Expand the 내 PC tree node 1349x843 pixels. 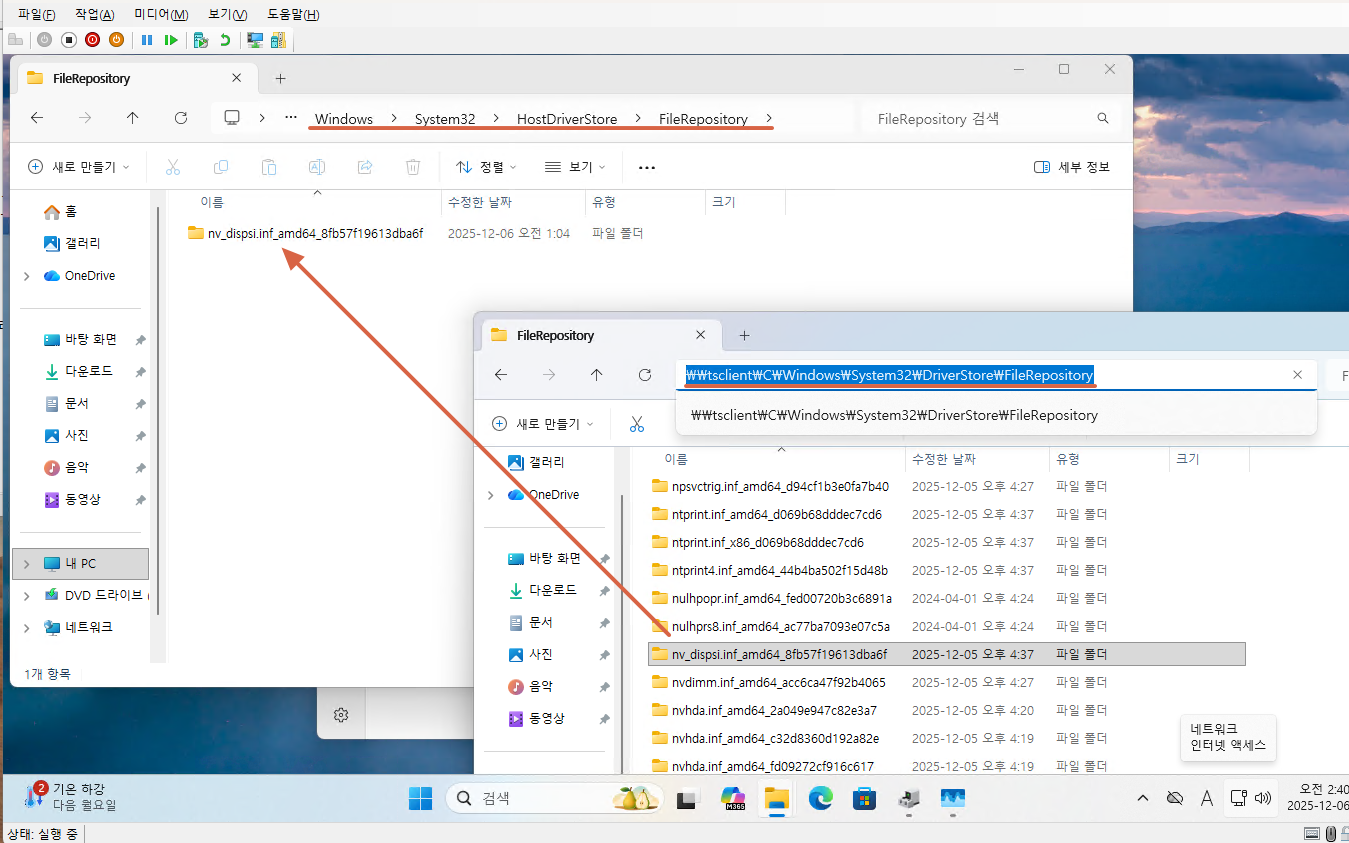point(27,564)
